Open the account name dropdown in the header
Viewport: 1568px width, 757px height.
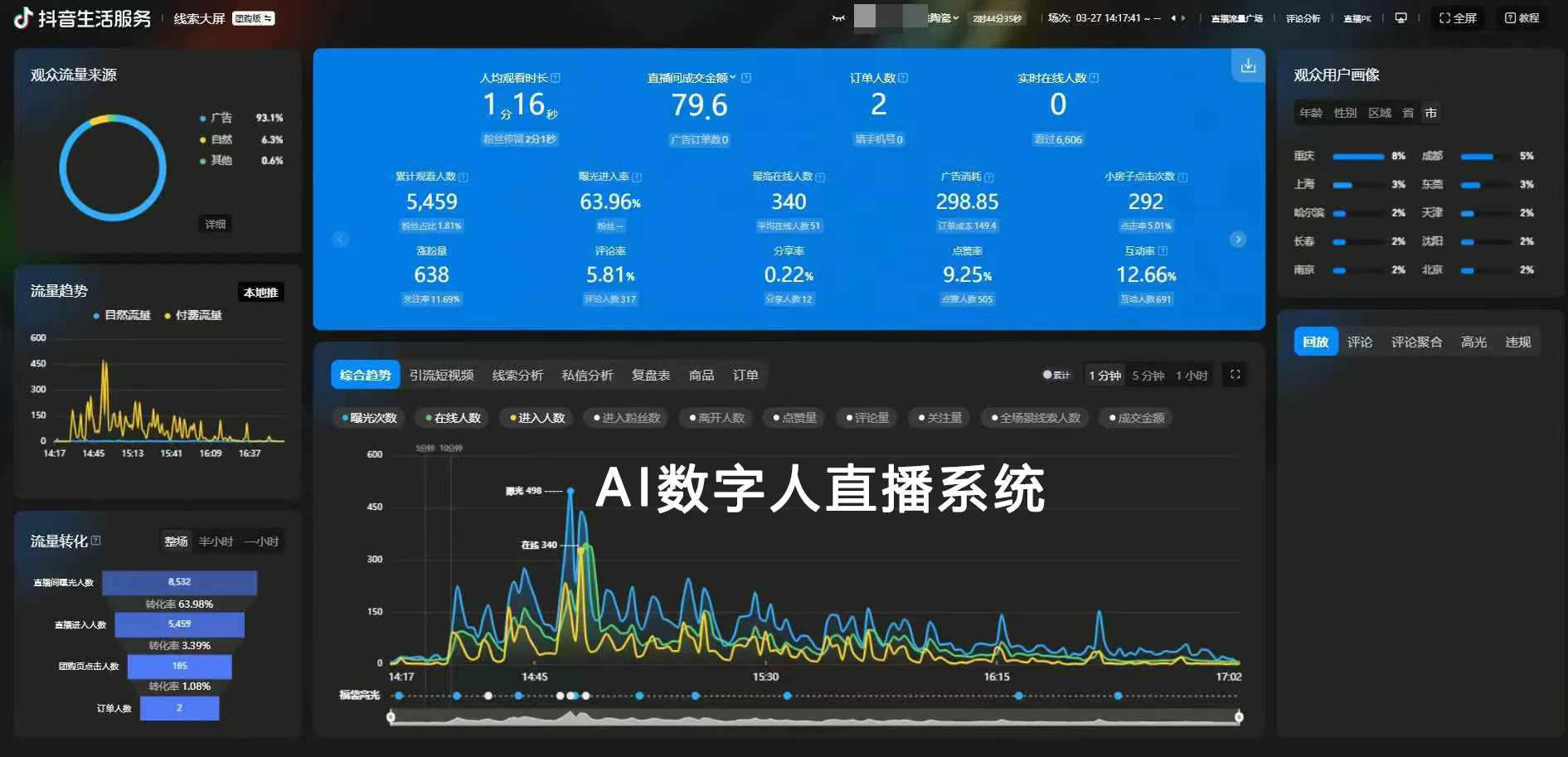[x=943, y=18]
